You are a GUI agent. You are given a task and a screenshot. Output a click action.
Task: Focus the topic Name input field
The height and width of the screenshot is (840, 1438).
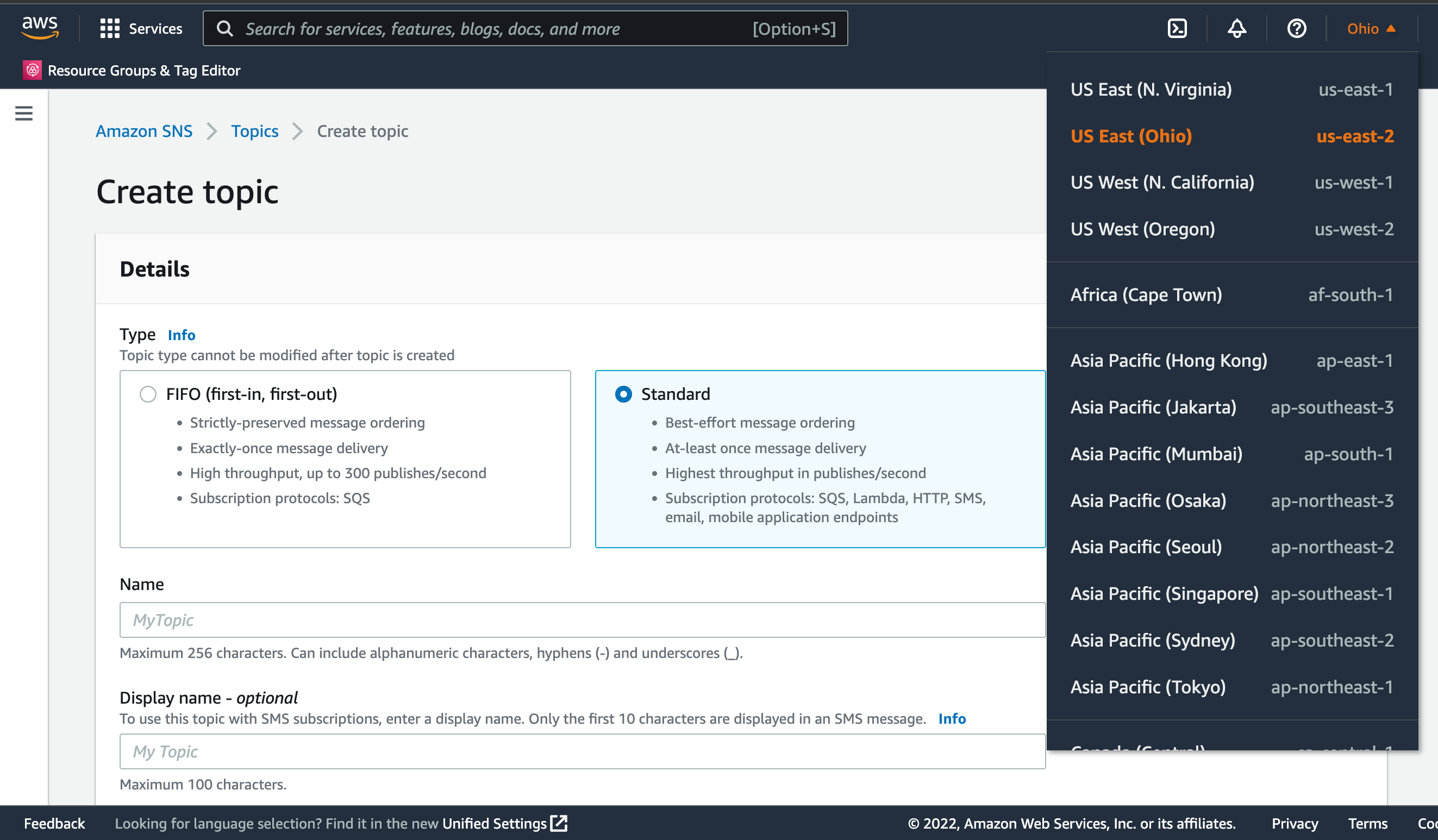click(x=582, y=620)
